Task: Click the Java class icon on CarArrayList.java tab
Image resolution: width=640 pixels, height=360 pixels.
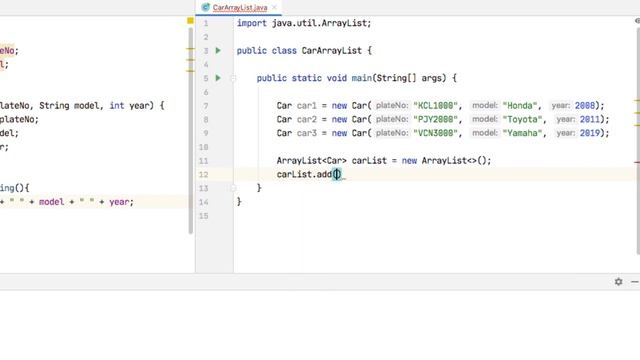Action: [205, 7]
